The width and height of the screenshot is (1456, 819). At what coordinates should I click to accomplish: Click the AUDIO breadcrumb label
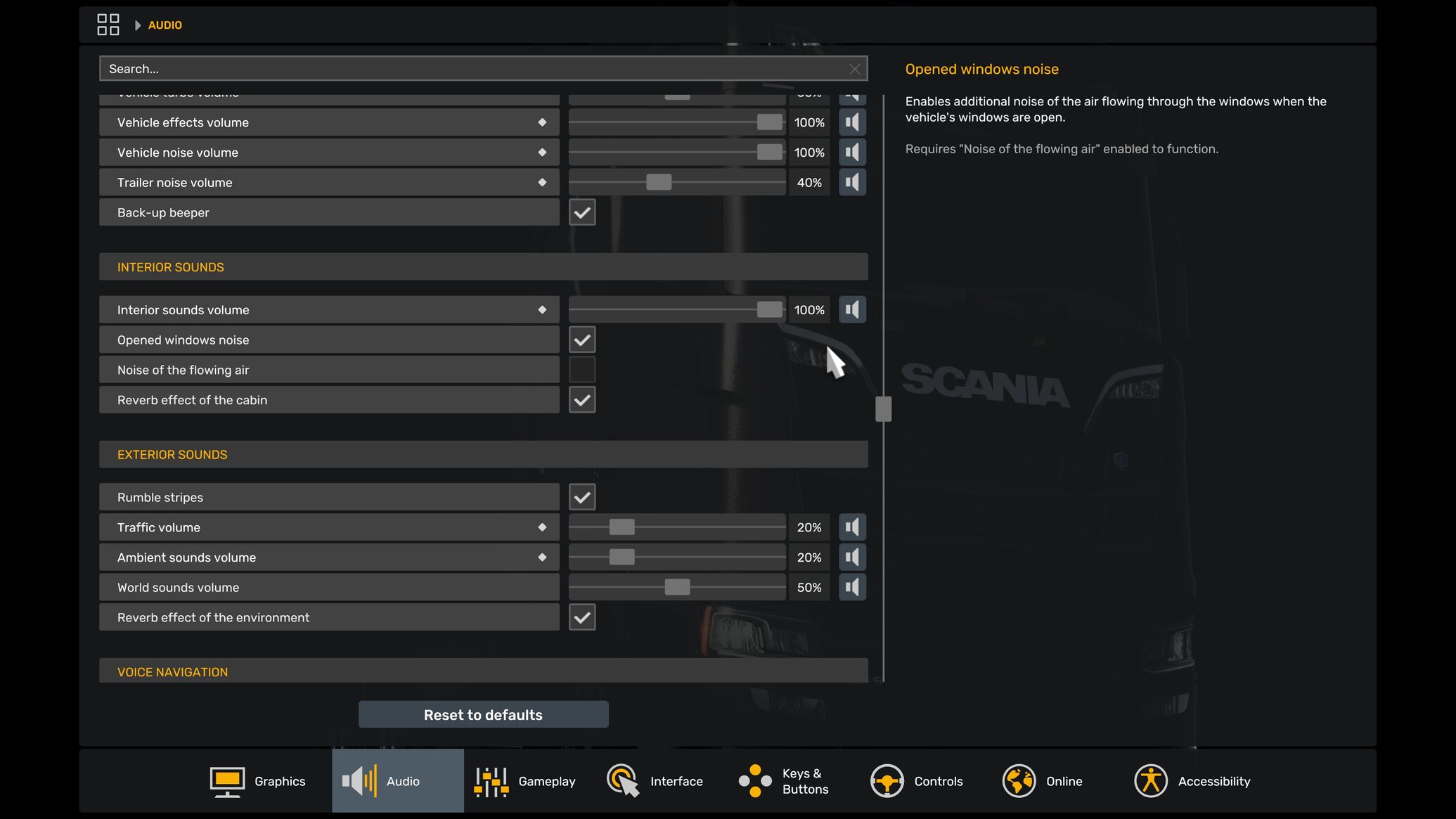pos(165,25)
